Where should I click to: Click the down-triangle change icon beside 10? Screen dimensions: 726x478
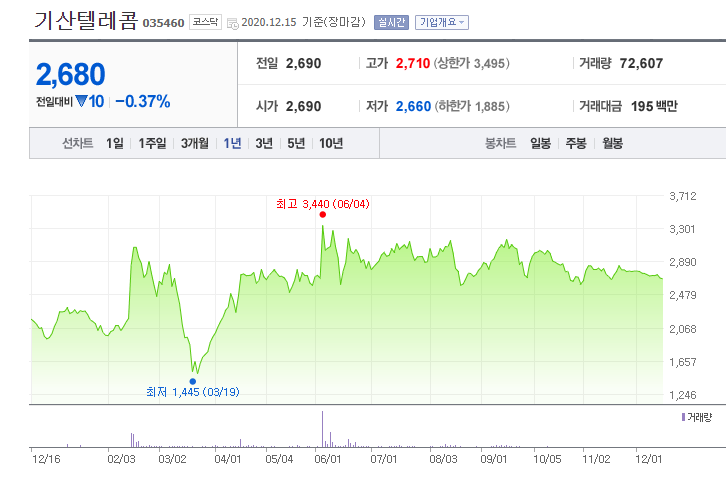[x=81, y=101]
